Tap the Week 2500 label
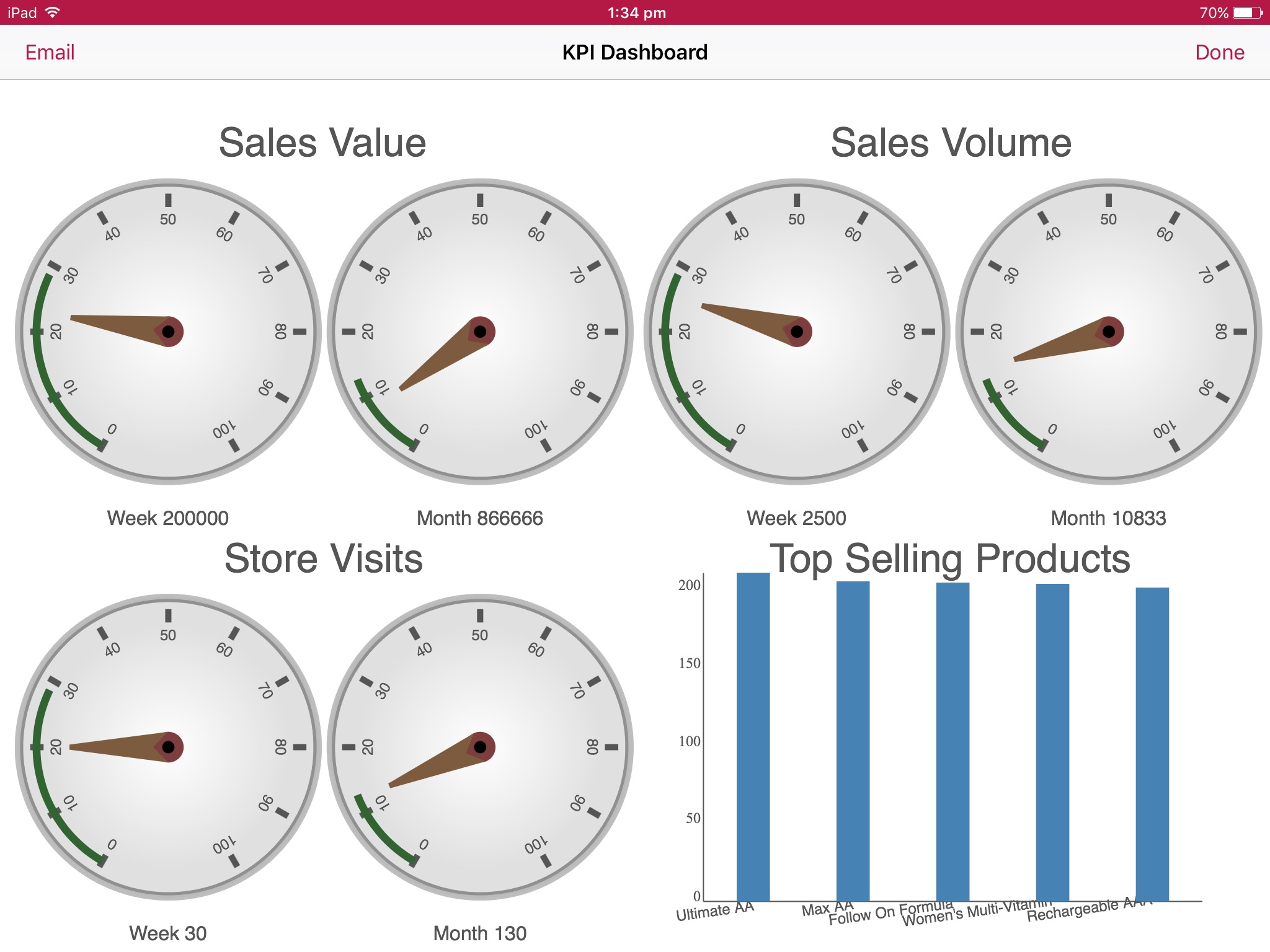1270x952 pixels. pos(796,518)
